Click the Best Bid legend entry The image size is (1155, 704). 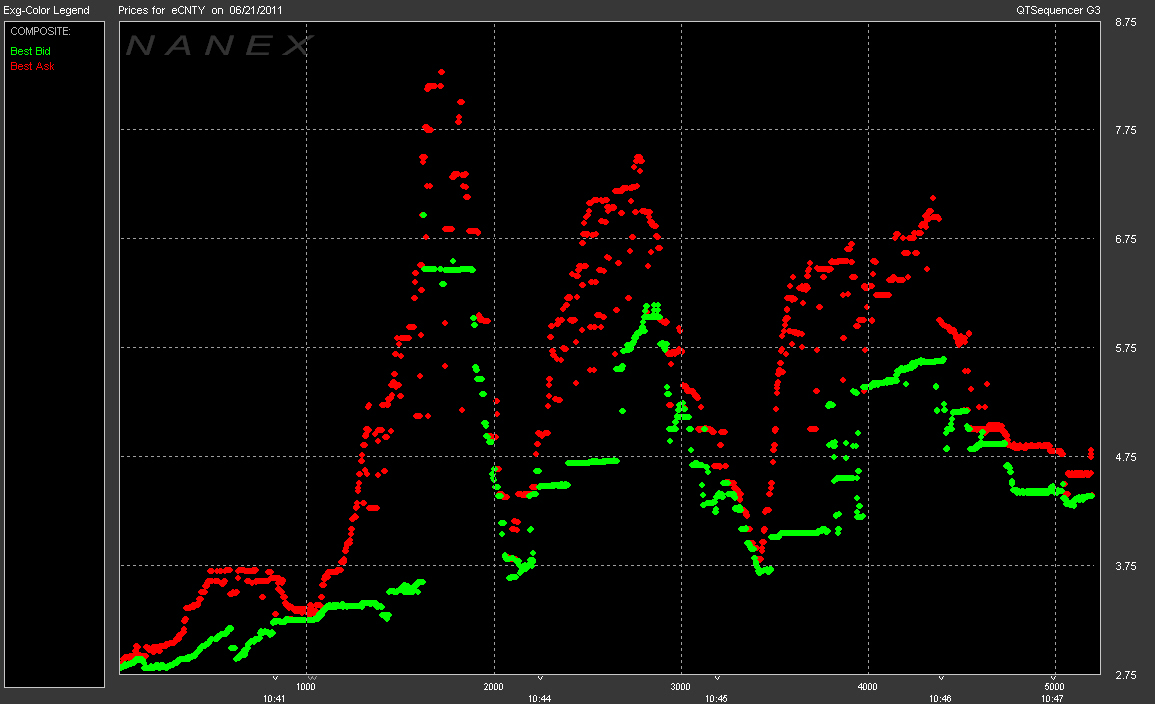[30, 50]
